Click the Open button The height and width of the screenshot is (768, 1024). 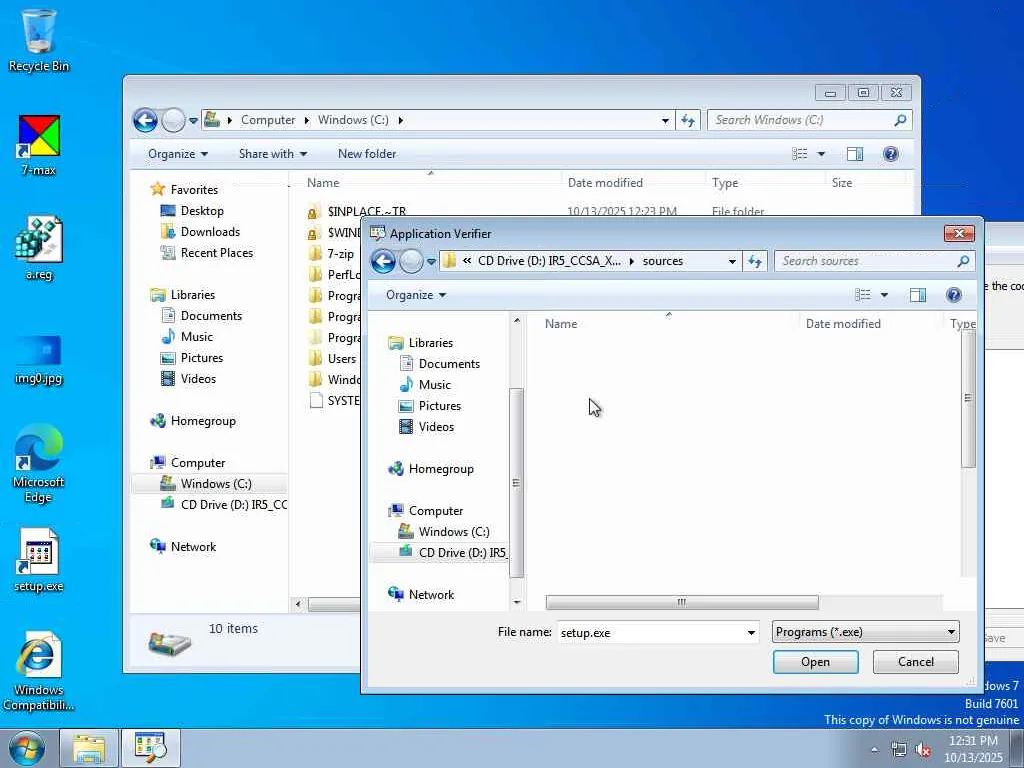pyautogui.click(x=815, y=662)
